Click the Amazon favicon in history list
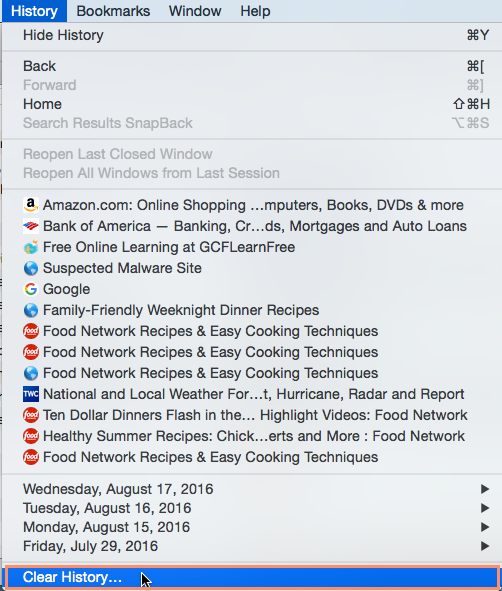 (x=31, y=205)
